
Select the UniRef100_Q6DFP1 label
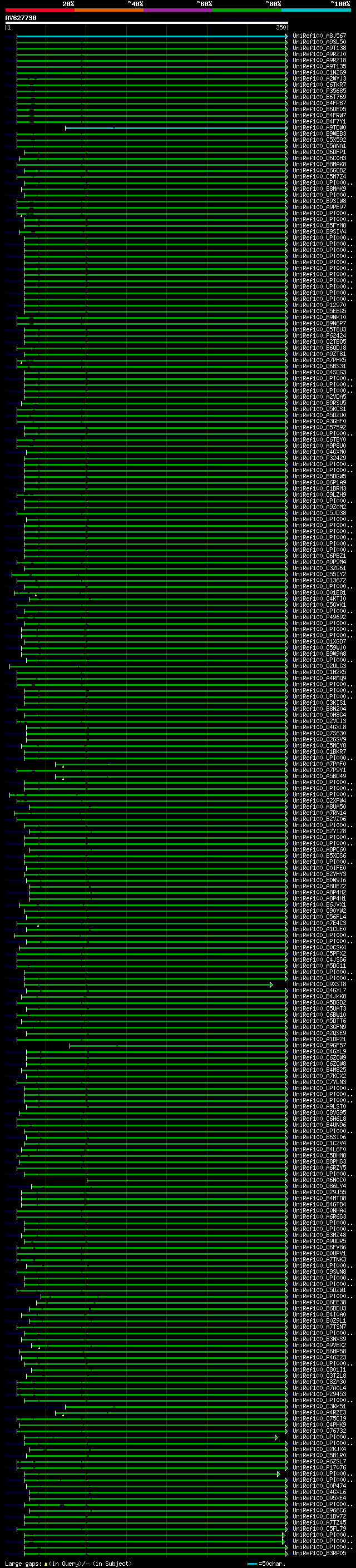pyautogui.click(x=319, y=152)
